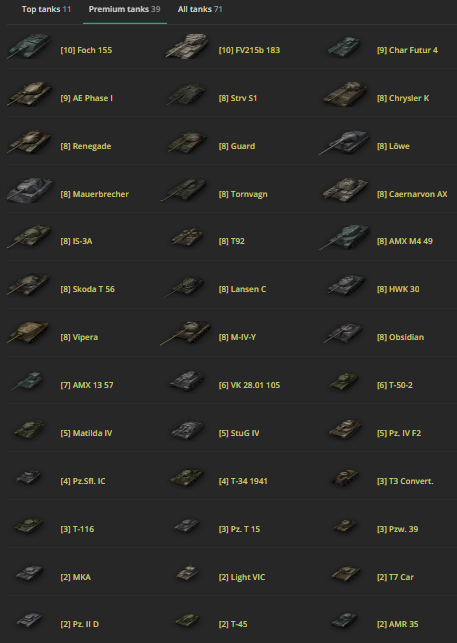Select the Premium tanks tab
457x643 pixels.
pyautogui.click(x=124, y=9)
